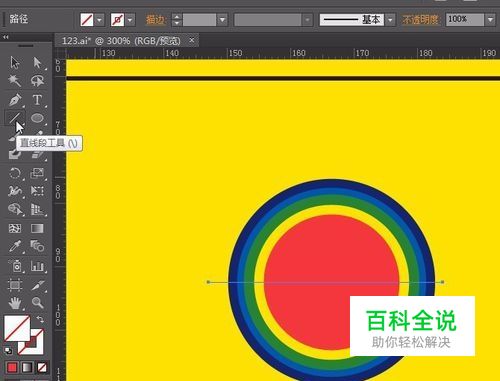500x381 pixels.
Task: Activate the Artboard tool
Action: pyautogui.click(x=15, y=285)
